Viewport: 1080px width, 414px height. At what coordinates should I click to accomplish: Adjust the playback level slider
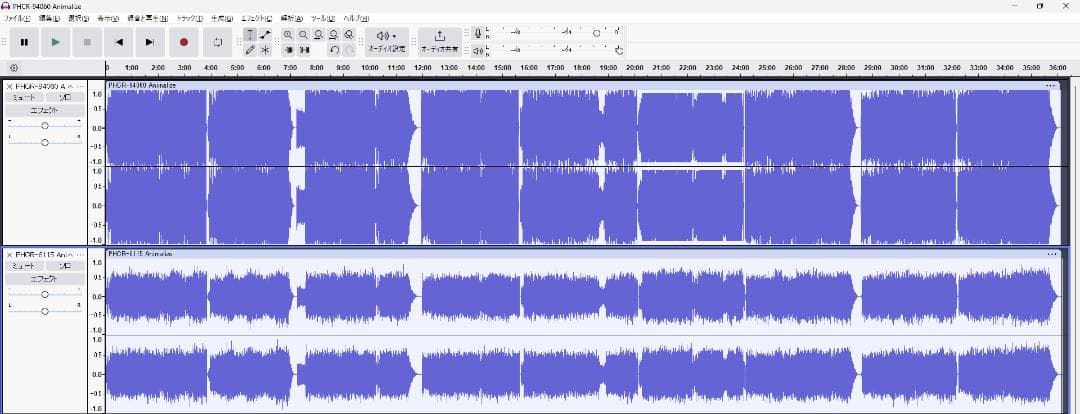619,50
